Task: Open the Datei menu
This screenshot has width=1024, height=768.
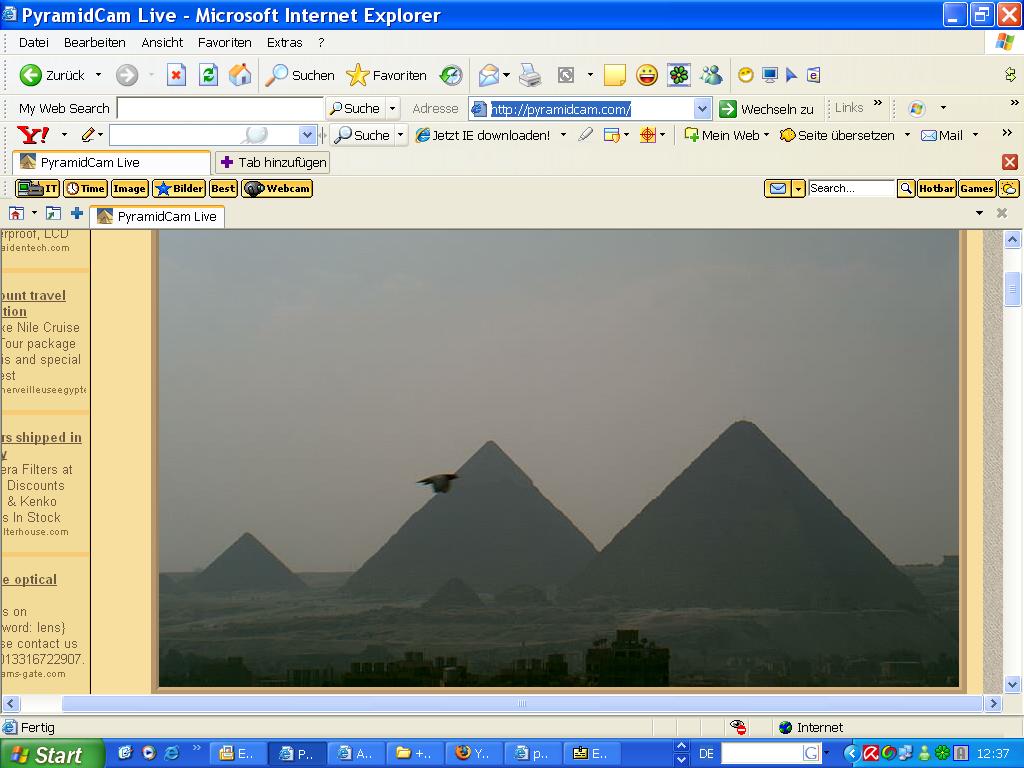Action: click(33, 42)
